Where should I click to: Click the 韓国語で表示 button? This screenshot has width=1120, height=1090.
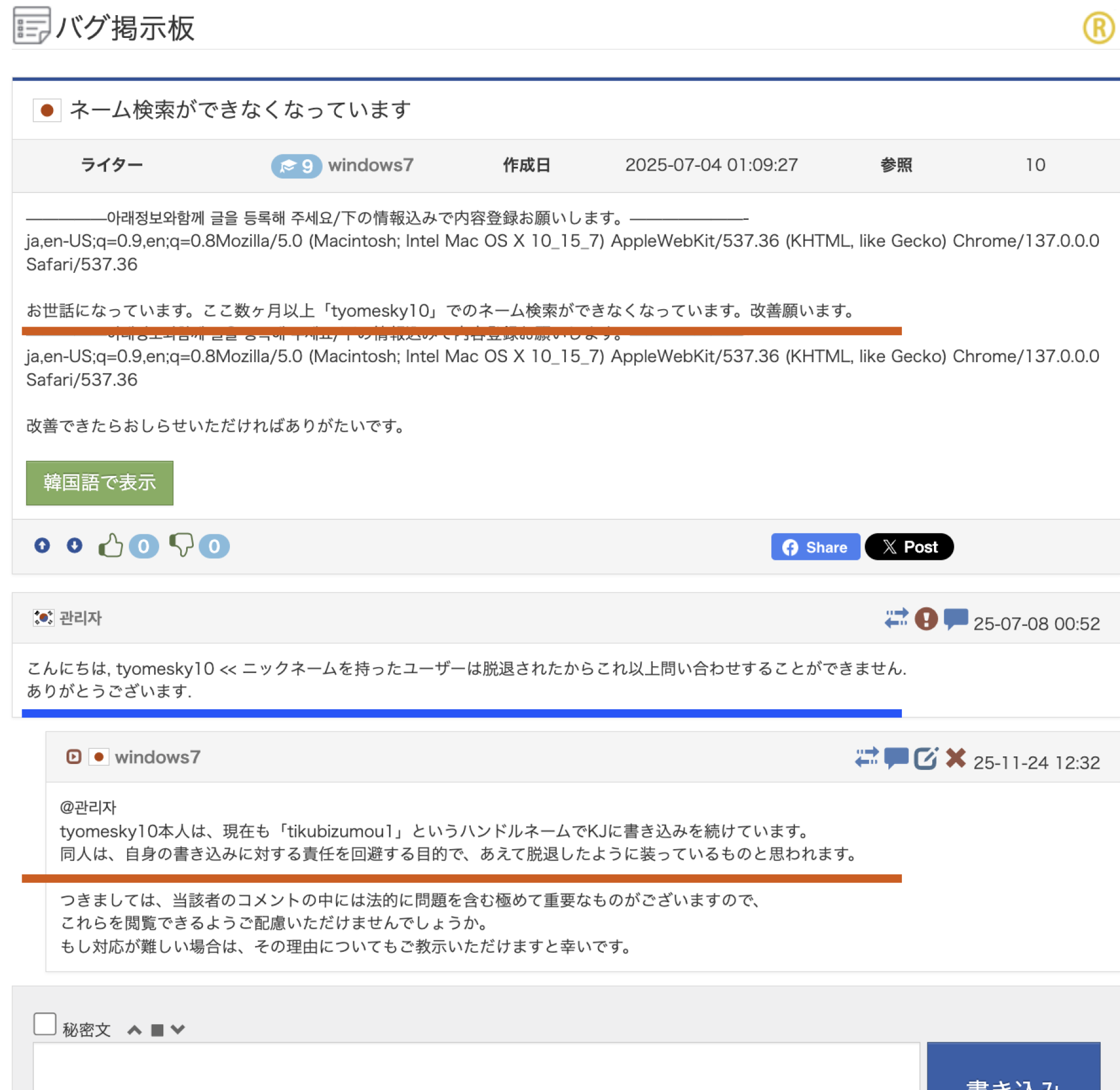[100, 483]
